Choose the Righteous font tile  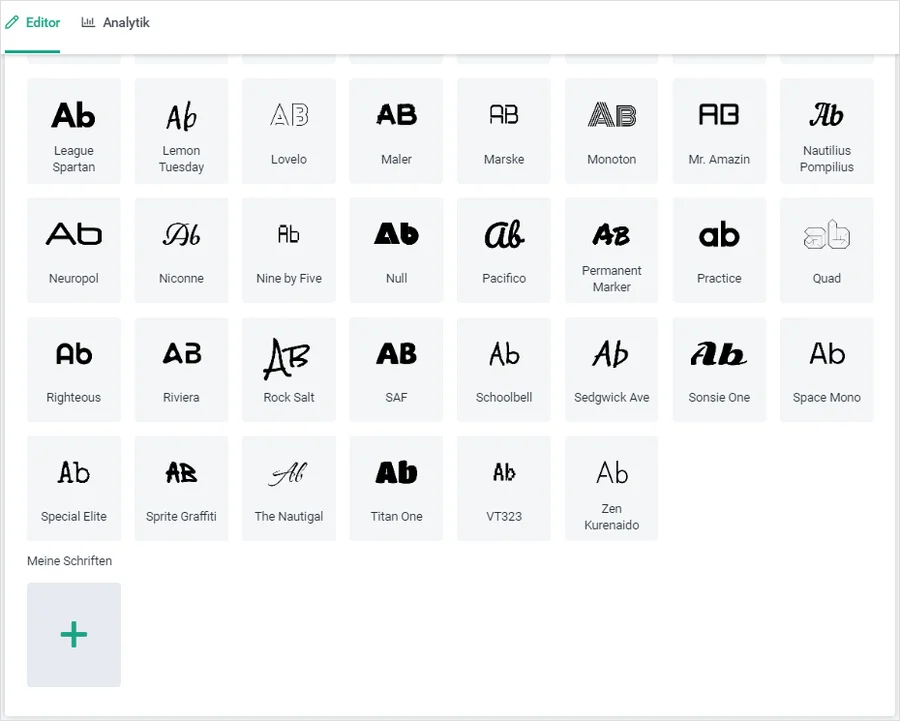pyautogui.click(x=74, y=369)
